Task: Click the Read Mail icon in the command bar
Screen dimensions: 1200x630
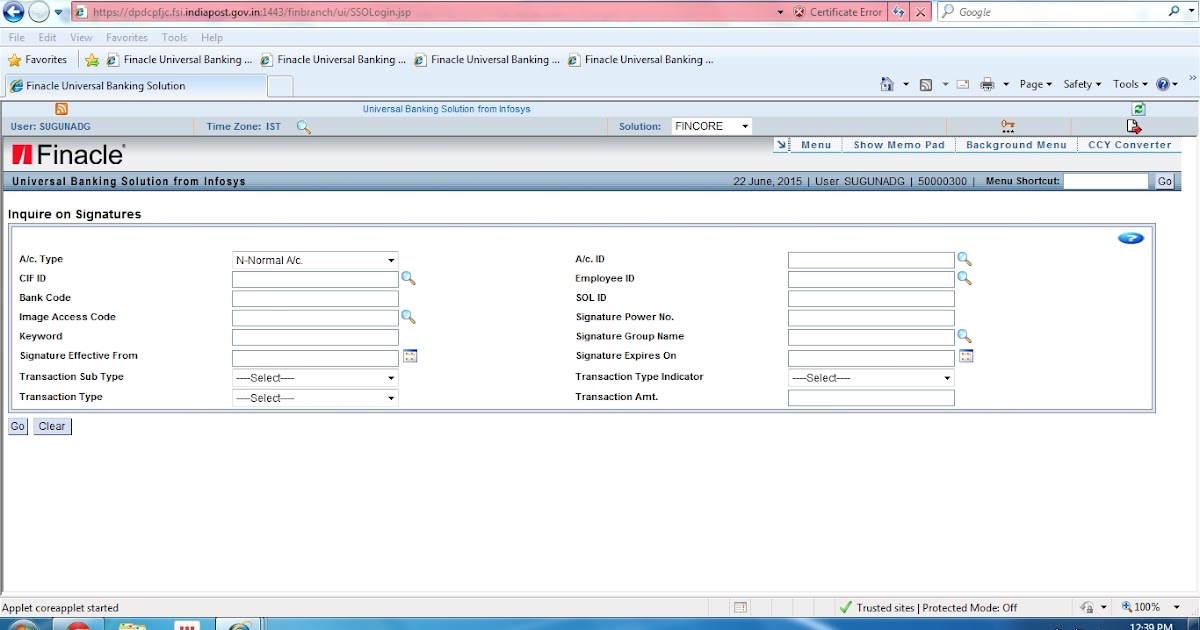Action: tap(963, 85)
